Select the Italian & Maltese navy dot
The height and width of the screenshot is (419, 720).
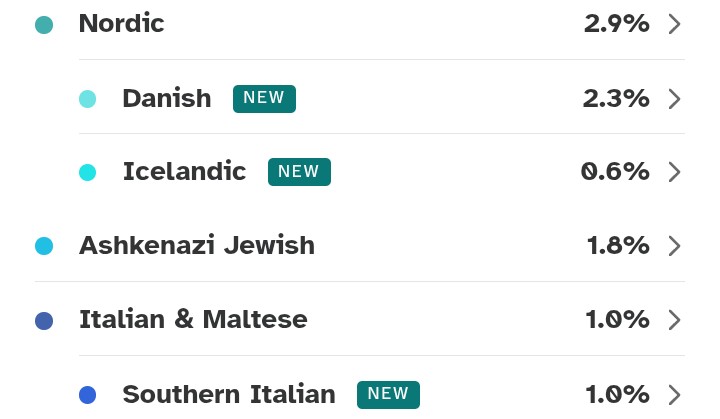(x=44, y=321)
